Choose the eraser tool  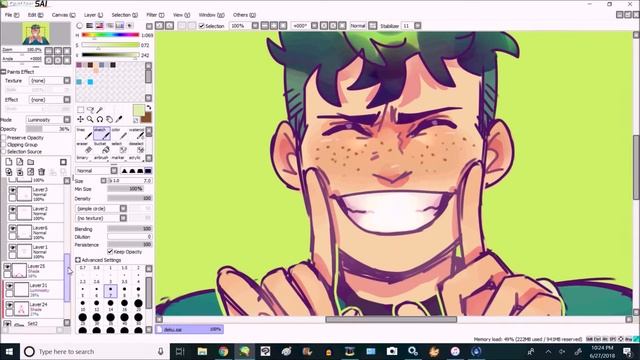click(x=83, y=148)
